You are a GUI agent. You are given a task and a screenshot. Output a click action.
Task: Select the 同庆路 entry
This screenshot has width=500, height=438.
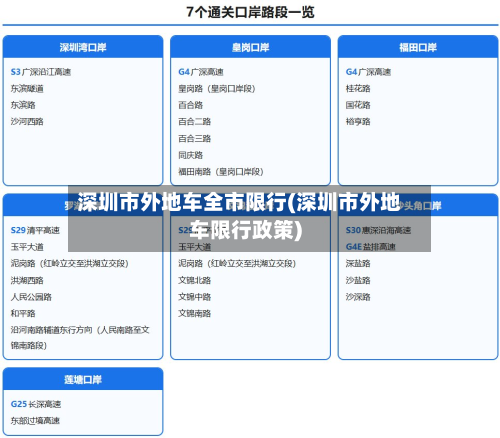(x=191, y=155)
